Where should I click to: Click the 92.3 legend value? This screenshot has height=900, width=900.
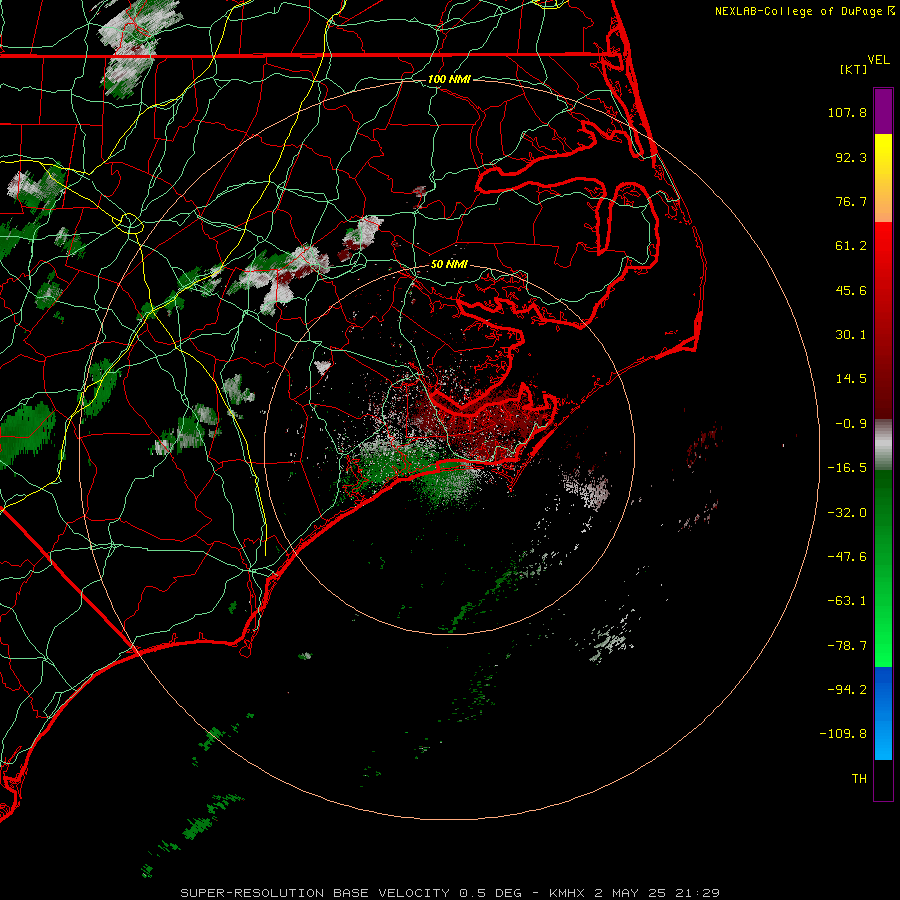click(x=851, y=157)
